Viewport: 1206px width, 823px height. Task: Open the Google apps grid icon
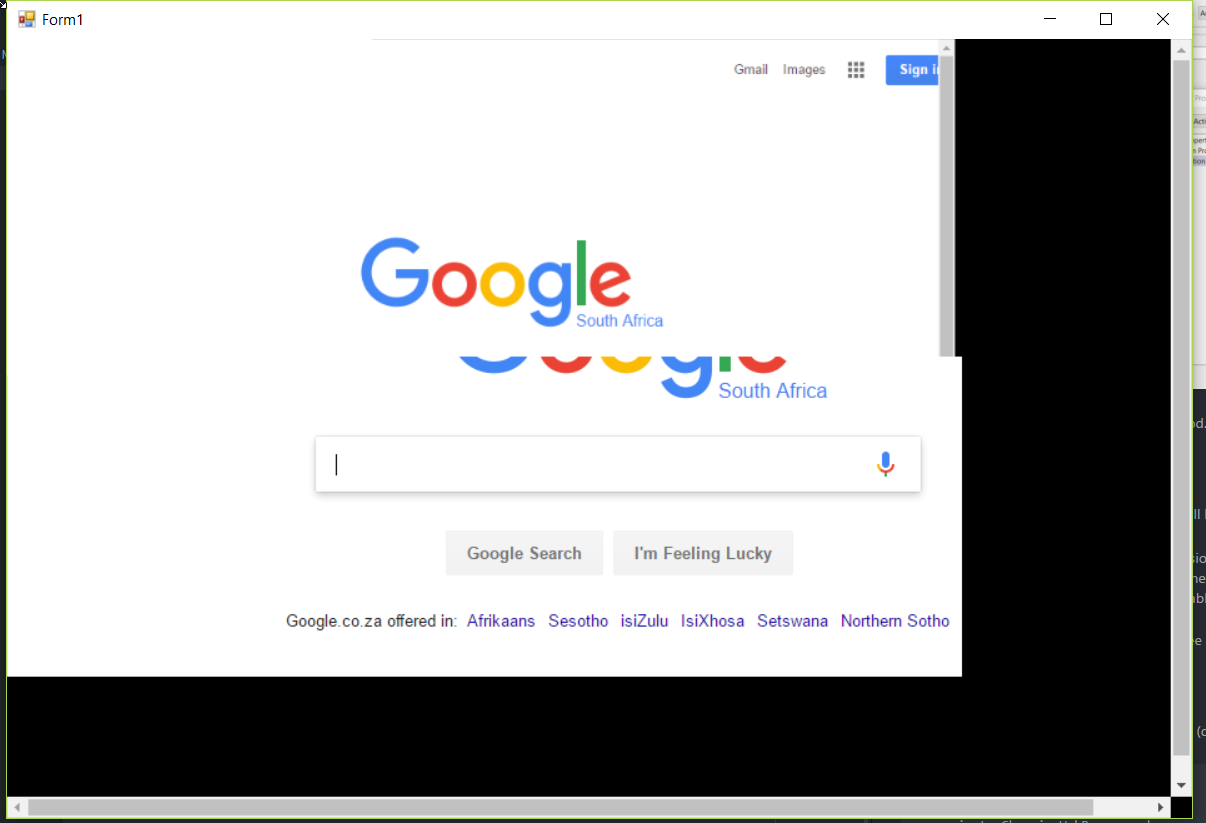tap(856, 70)
